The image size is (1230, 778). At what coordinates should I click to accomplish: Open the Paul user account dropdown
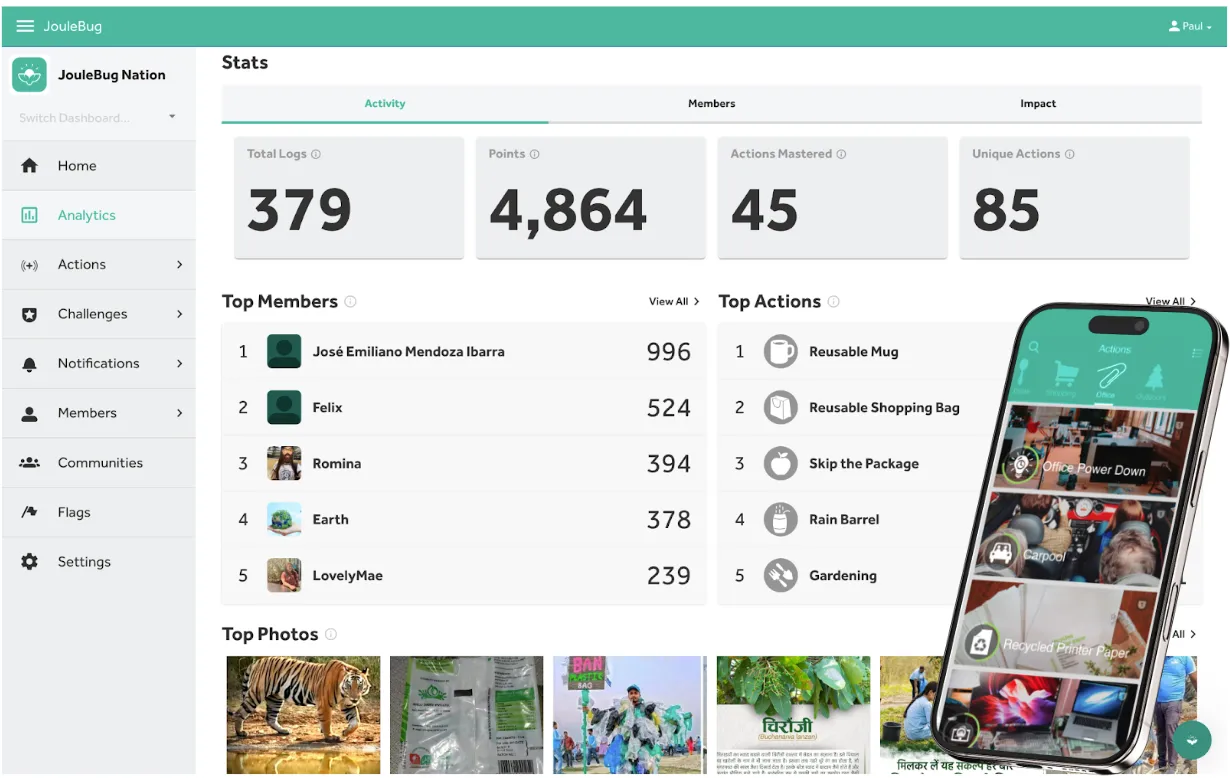(x=1190, y=26)
